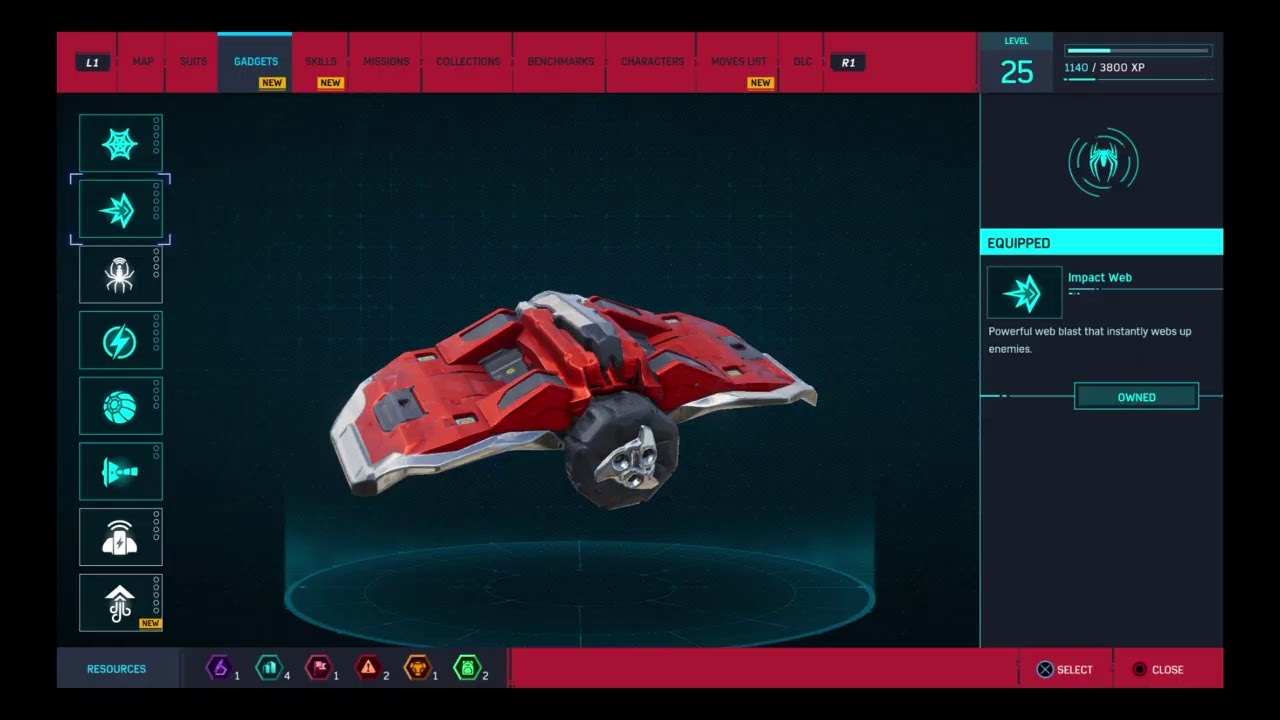
Task: Switch to the Map tab
Action: [x=143, y=62]
